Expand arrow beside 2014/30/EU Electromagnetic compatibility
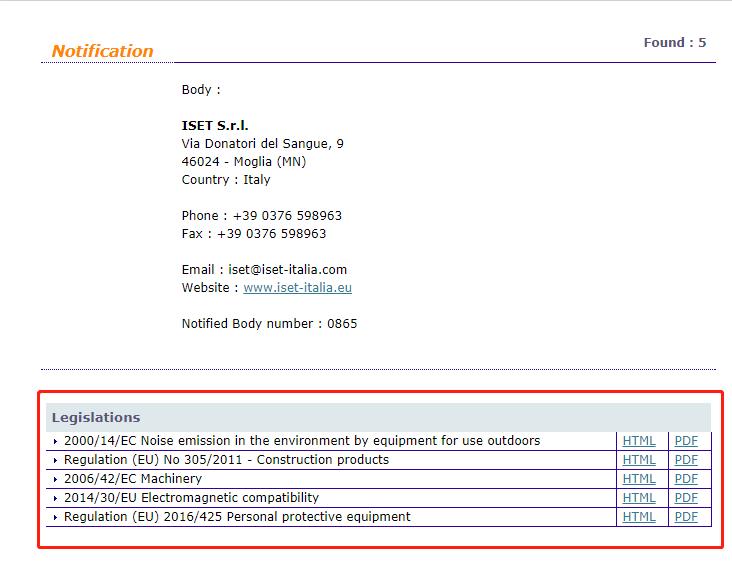 coord(56,499)
